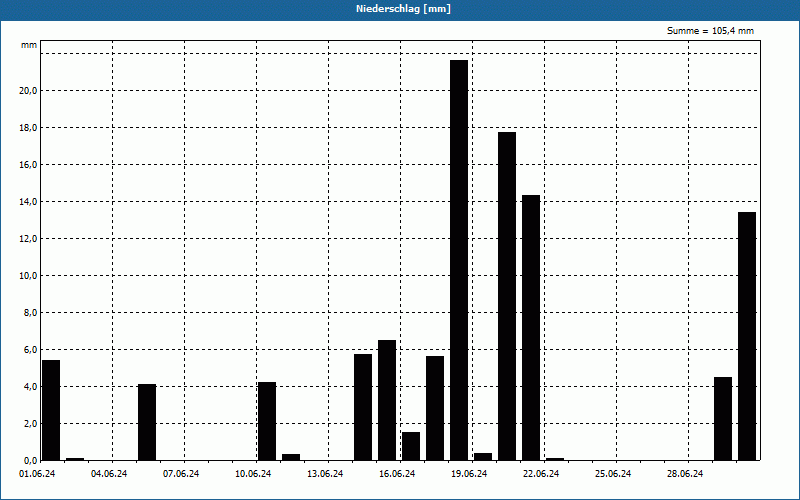The image size is (800, 500).
Task: Select the tallest bar above 20 mm
Action: [459, 260]
